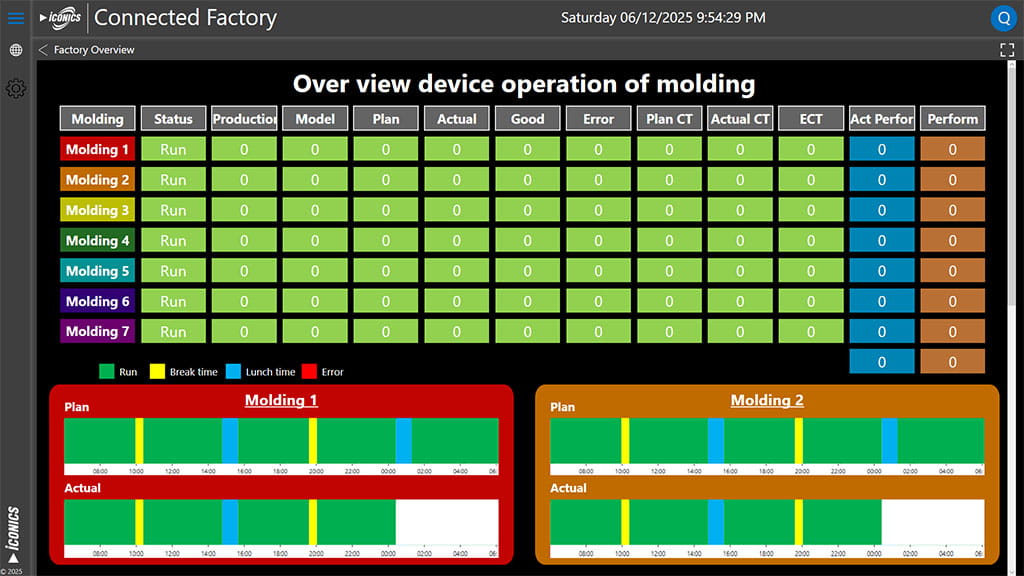The image size is (1024, 576).
Task: Click the Molding 5 teal label
Action: 97,271
